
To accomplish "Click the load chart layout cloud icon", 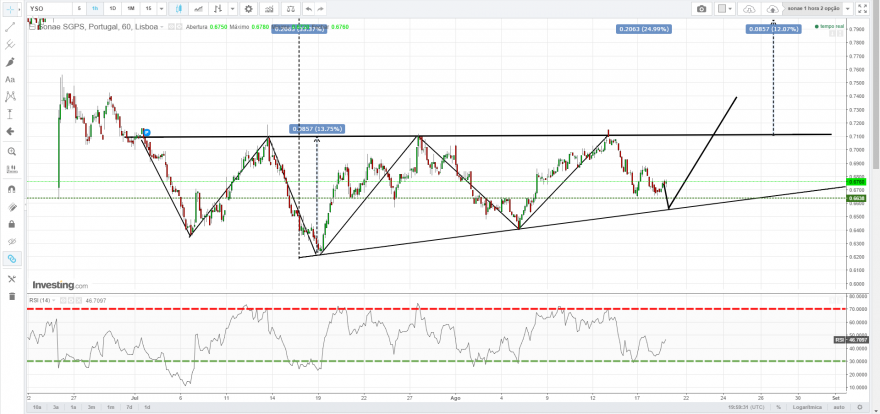I will 749,9.
